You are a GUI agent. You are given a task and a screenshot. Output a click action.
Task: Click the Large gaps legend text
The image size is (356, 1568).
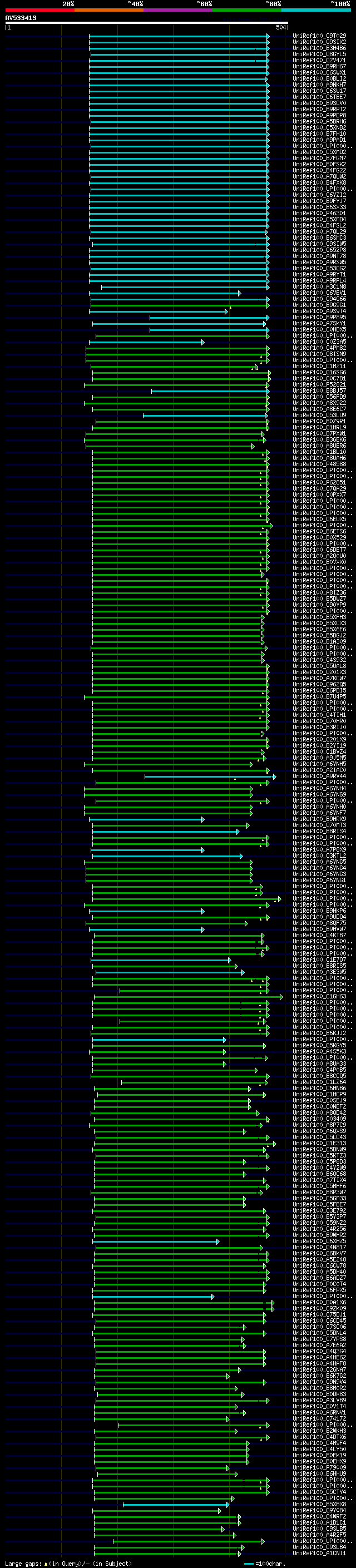pyautogui.click(x=68, y=1563)
